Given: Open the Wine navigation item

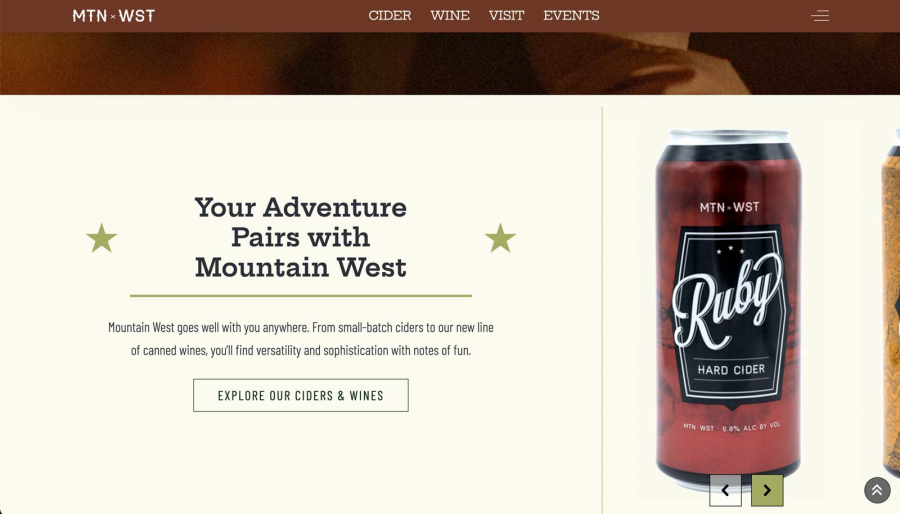Looking at the screenshot, I should pyautogui.click(x=450, y=15).
